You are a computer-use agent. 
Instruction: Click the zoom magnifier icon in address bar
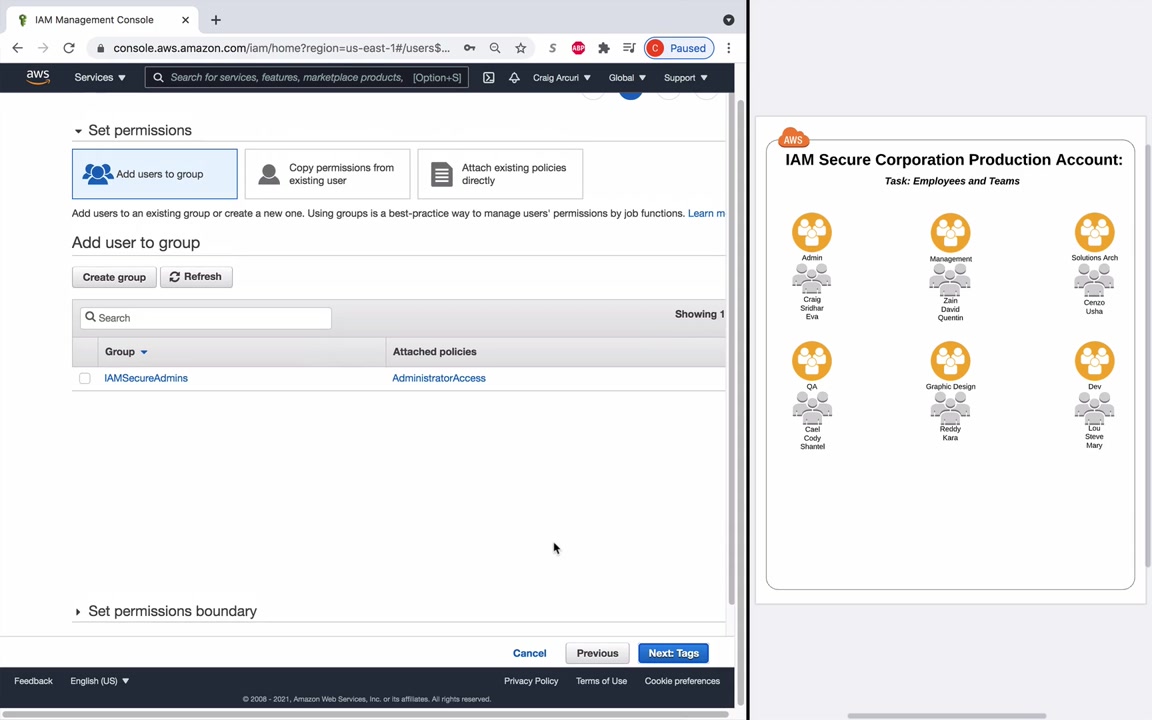click(x=495, y=48)
